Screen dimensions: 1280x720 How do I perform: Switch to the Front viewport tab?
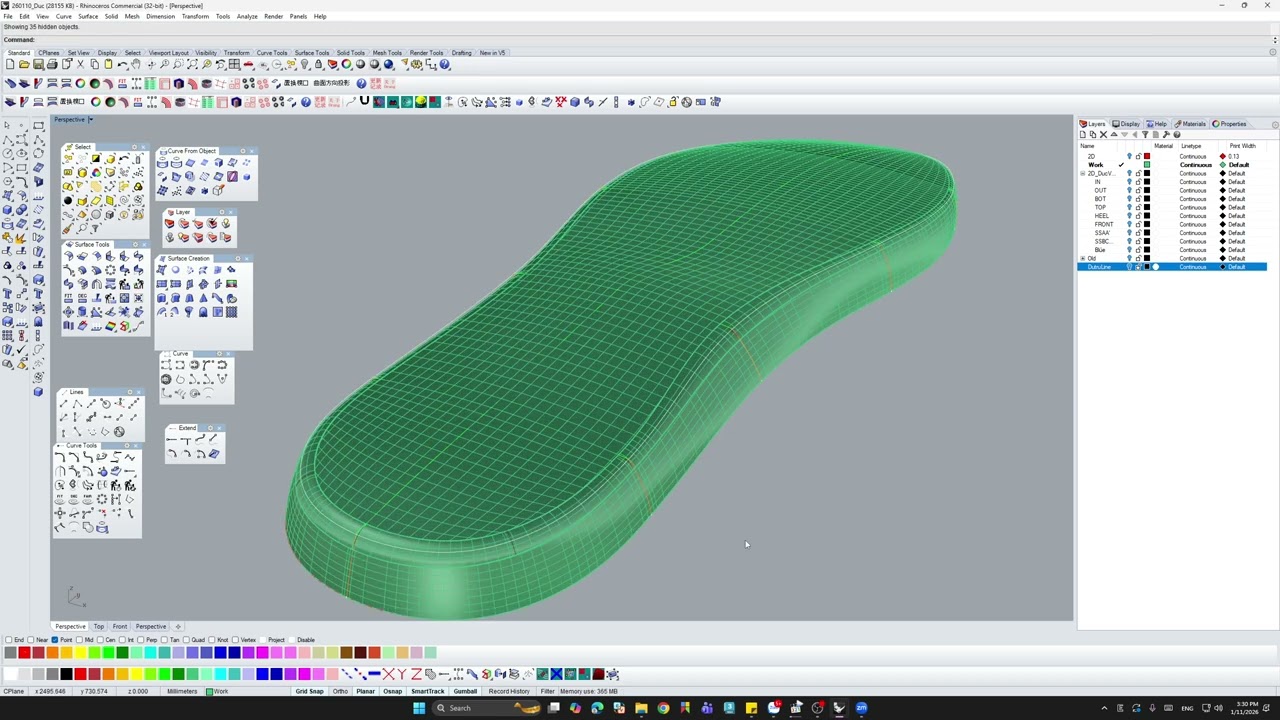[120, 627]
